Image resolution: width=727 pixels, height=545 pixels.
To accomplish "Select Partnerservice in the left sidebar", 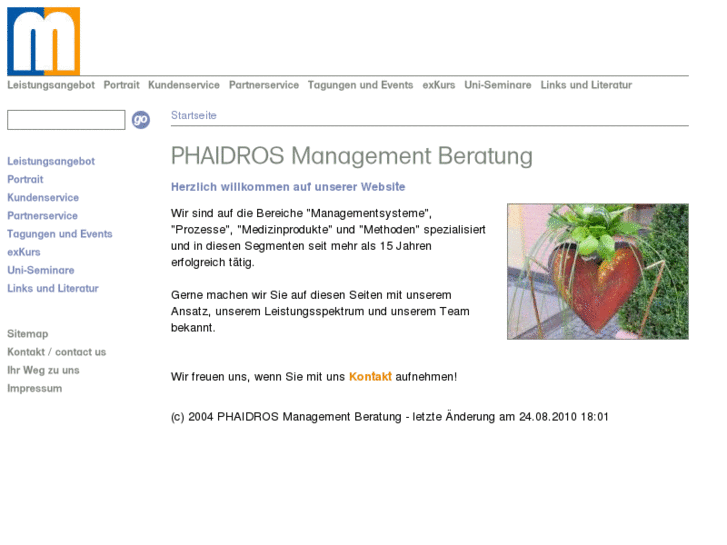I will pyautogui.click(x=43, y=215).
